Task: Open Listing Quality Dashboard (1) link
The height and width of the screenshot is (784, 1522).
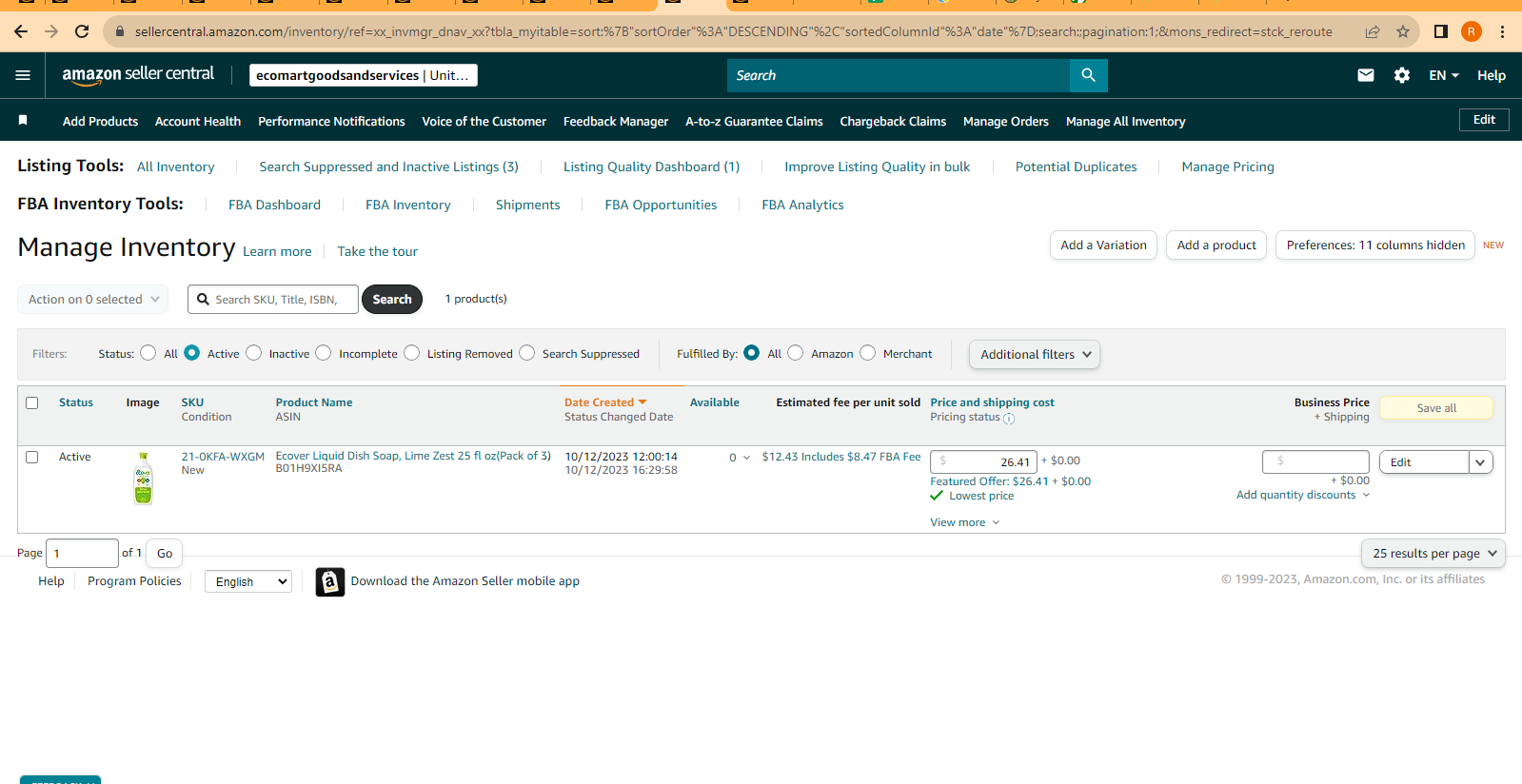Action: pyautogui.click(x=651, y=167)
